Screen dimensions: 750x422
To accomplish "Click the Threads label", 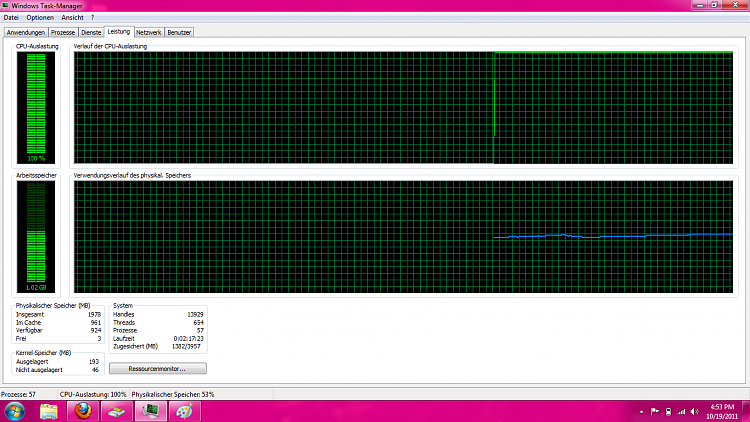I will pyautogui.click(x=124, y=322).
